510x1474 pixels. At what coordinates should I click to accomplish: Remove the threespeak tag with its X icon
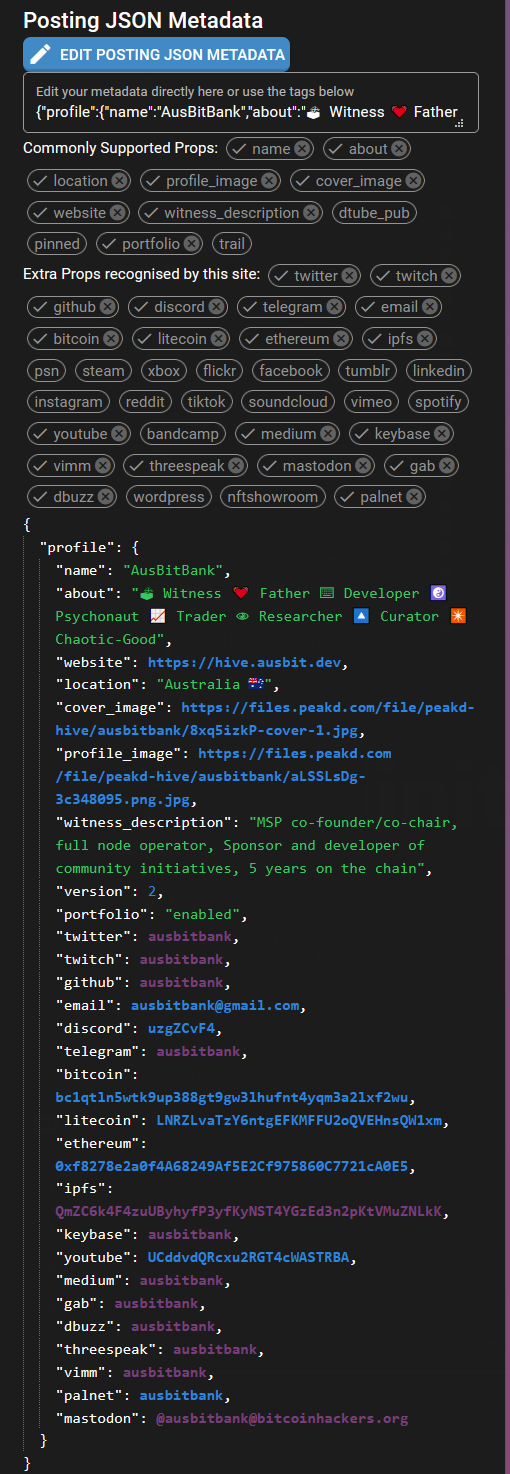[237, 466]
